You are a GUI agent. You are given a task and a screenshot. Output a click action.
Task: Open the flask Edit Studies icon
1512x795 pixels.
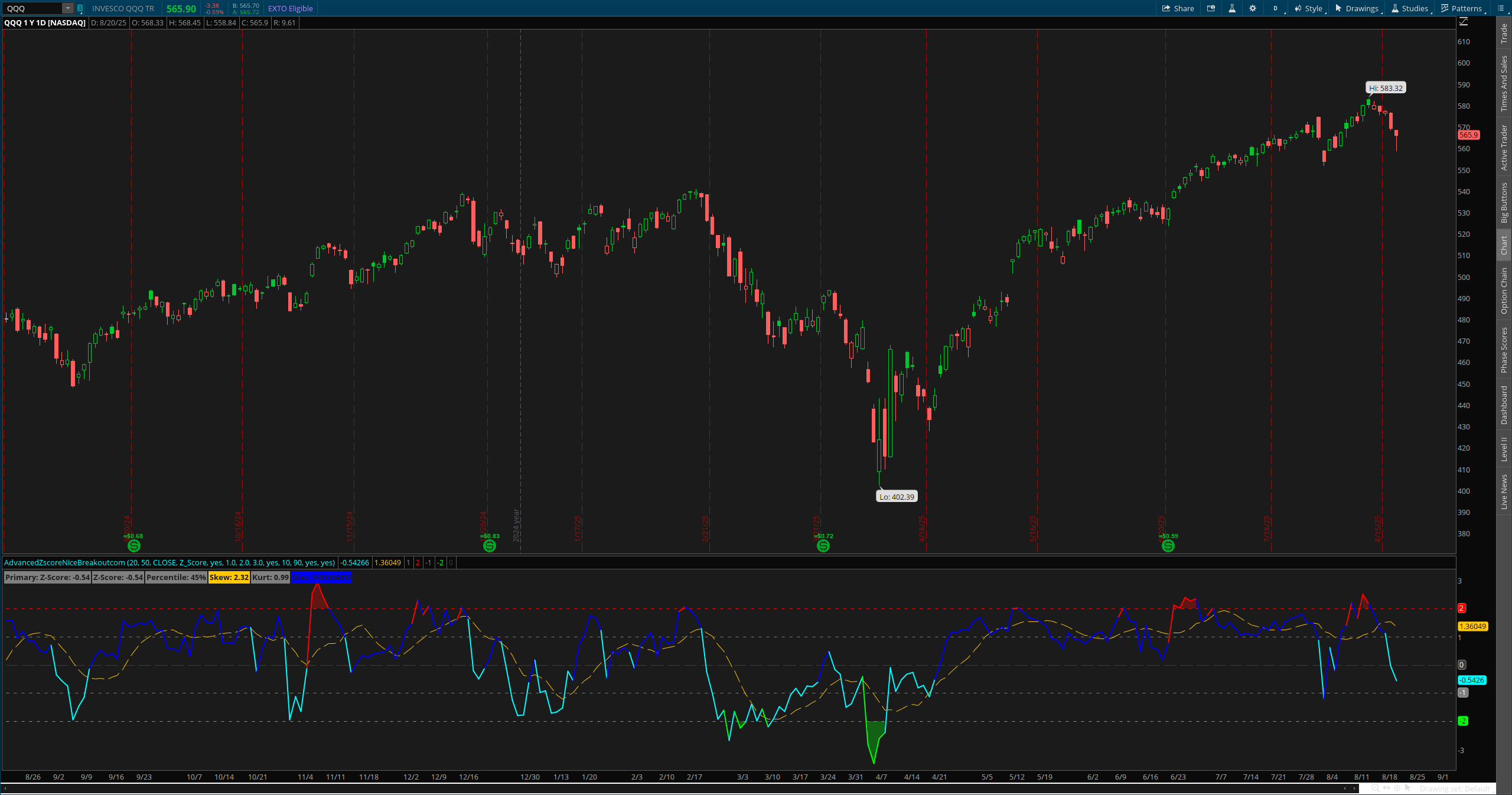pos(1232,8)
